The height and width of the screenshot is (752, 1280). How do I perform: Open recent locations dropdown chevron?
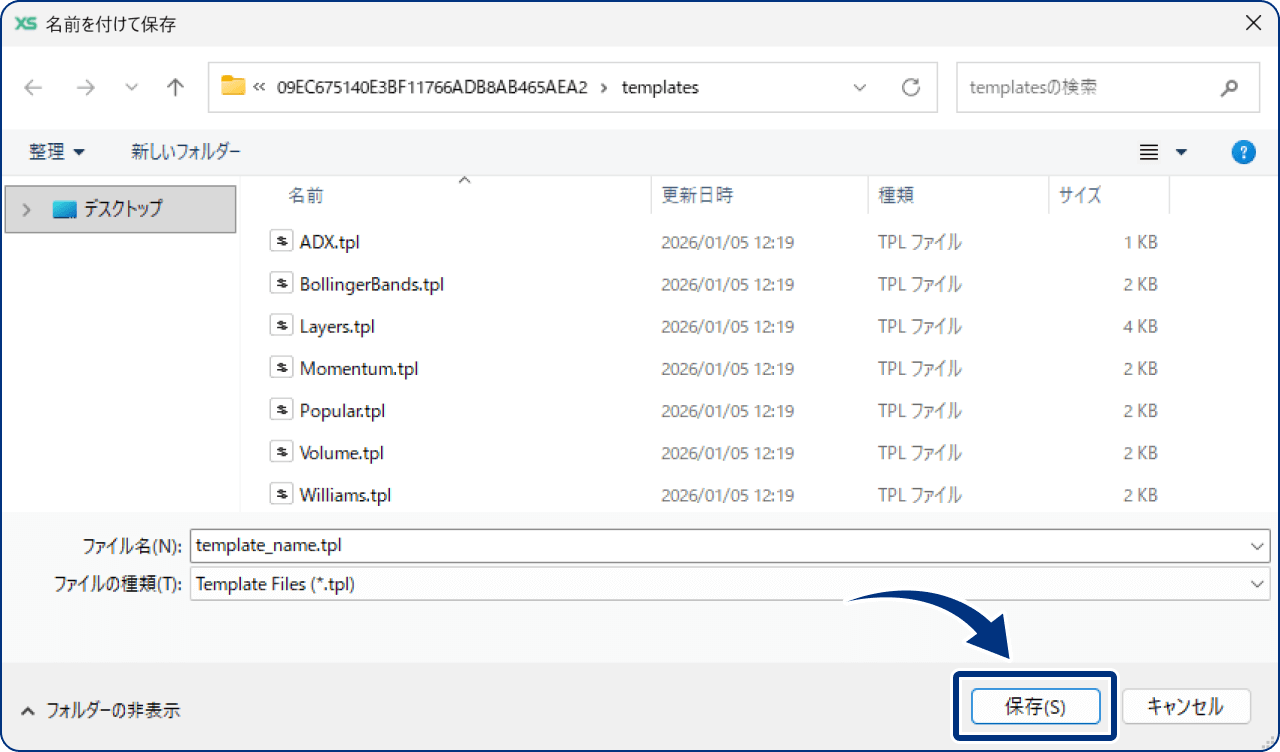point(131,87)
